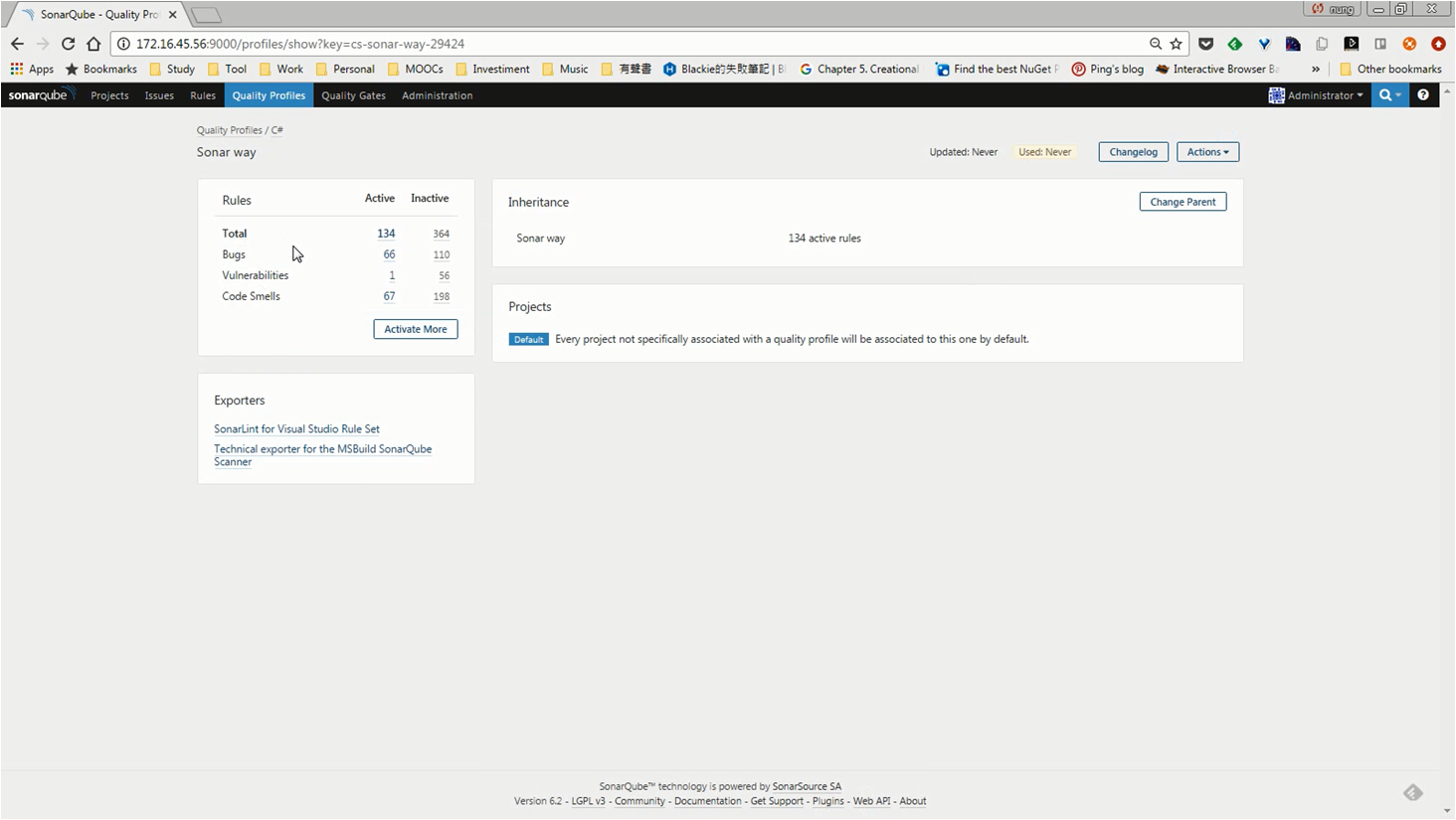The height and width of the screenshot is (820, 1456).
Task: Click the address bar URL
Action: tap(300, 44)
